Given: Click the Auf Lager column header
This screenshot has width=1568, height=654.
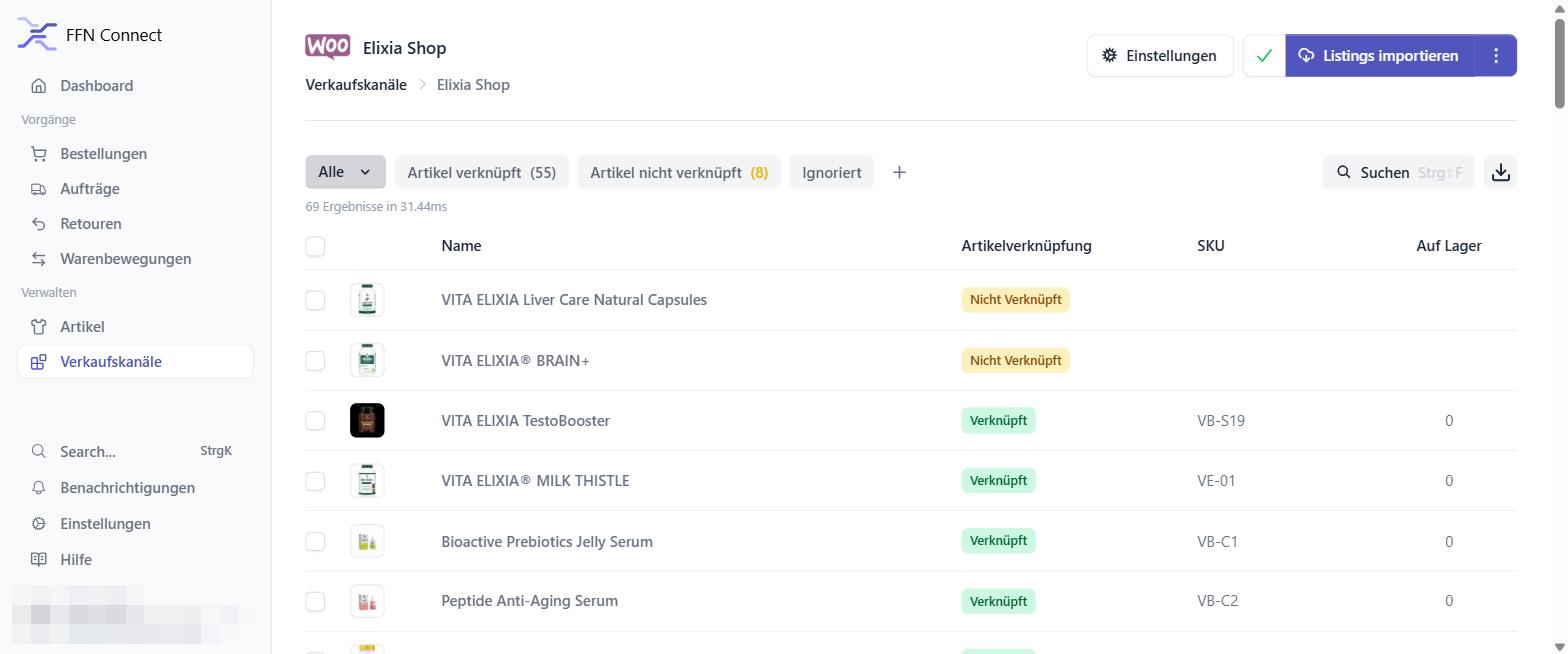Looking at the screenshot, I should 1448,246.
